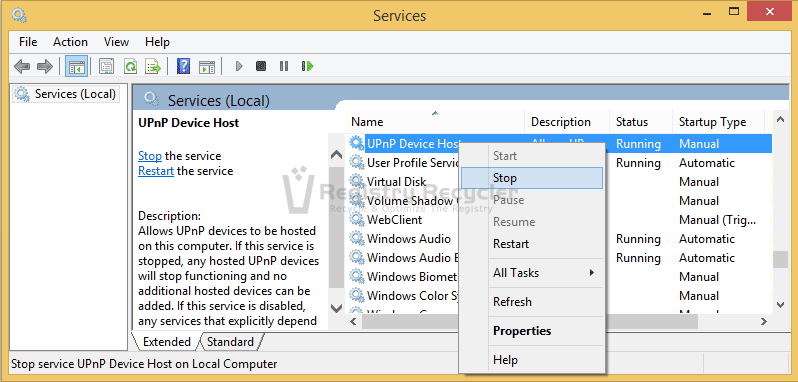Select Services (Local) tree node
This screenshot has height=382, width=798.
click(x=67, y=94)
